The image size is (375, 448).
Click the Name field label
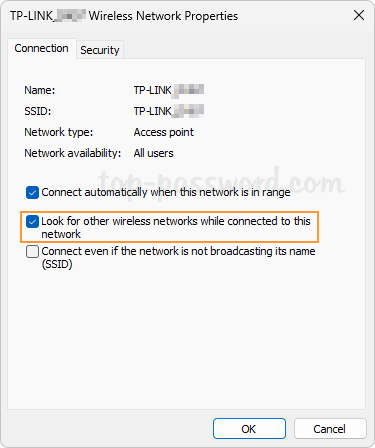click(40, 90)
